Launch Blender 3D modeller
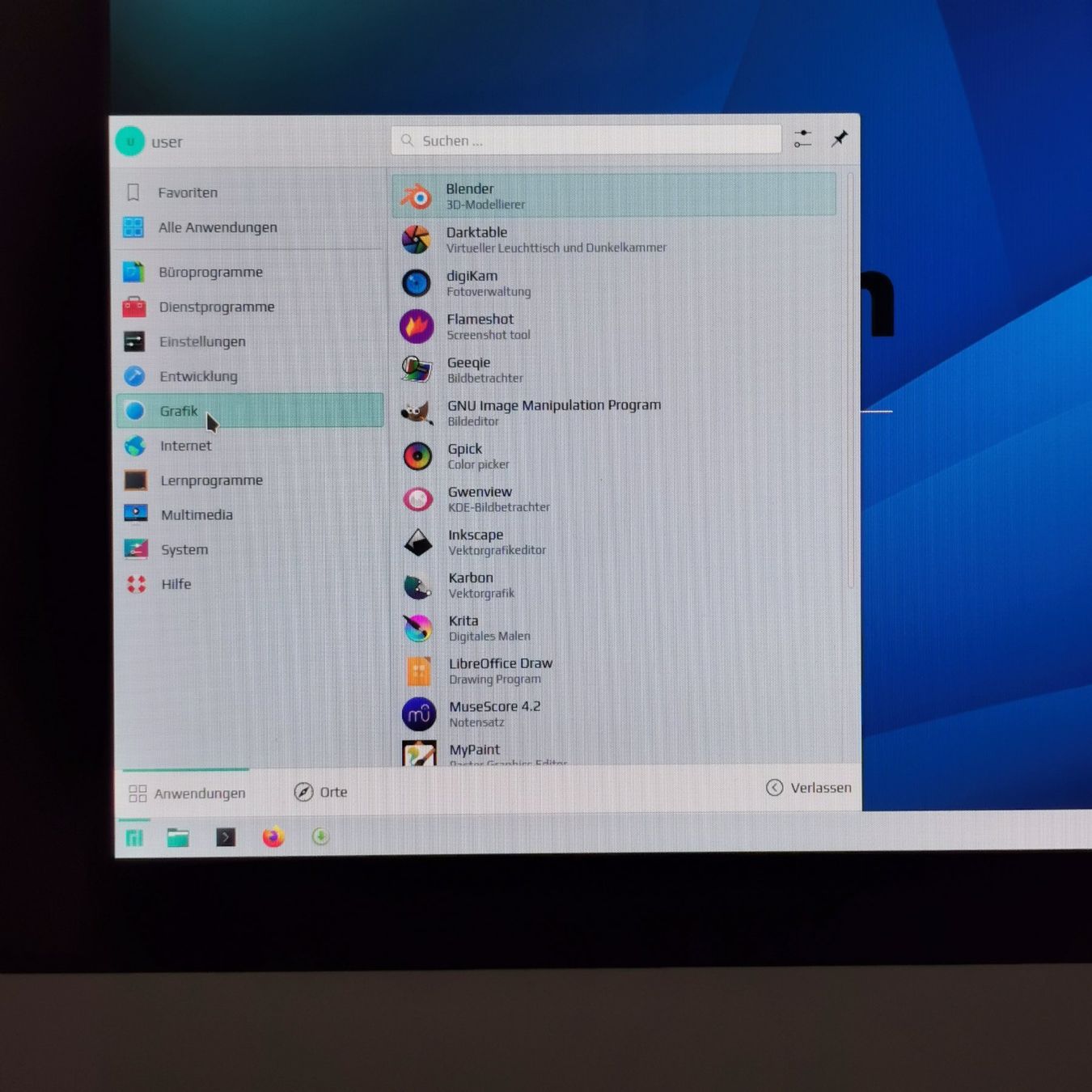The height and width of the screenshot is (1092, 1092). tap(614, 195)
